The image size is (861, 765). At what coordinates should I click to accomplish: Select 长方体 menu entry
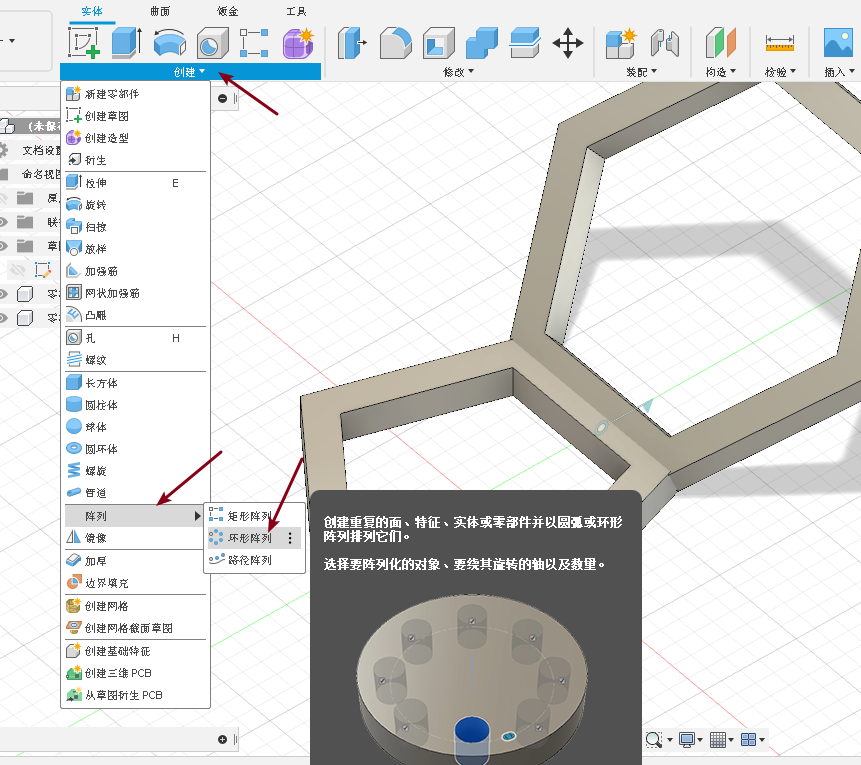point(136,383)
